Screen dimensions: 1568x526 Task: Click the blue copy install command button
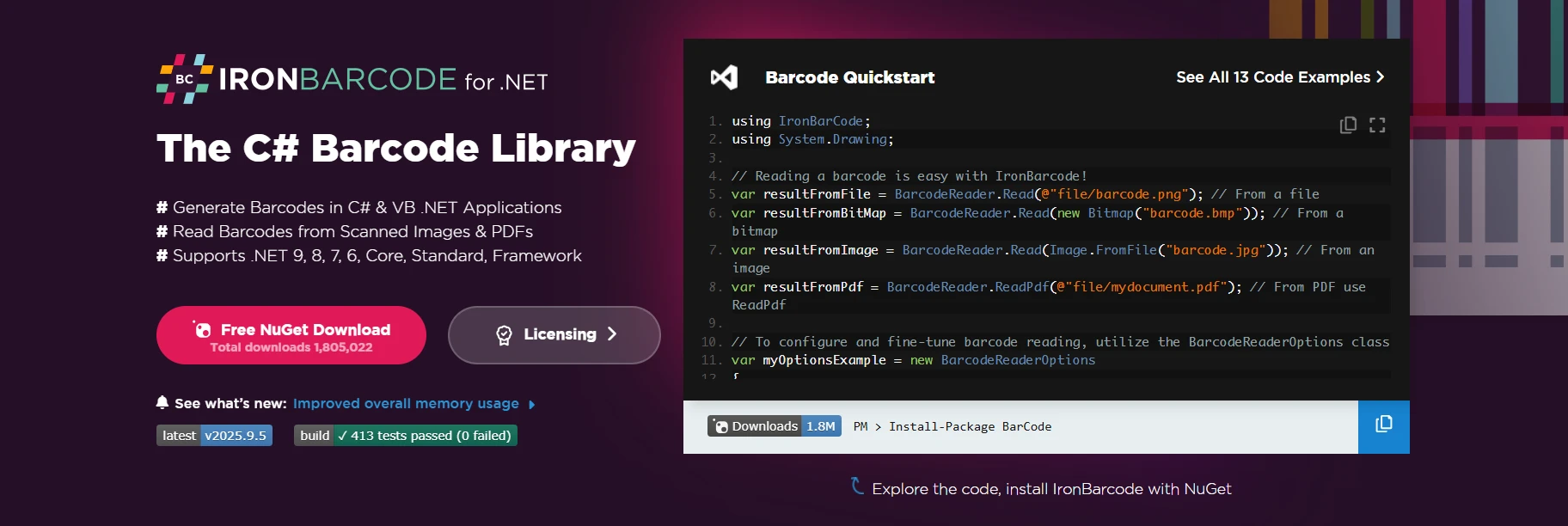(x=1383, y=426)
